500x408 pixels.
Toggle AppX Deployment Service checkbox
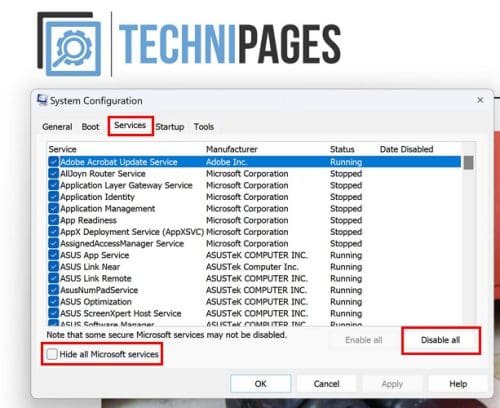53,232
